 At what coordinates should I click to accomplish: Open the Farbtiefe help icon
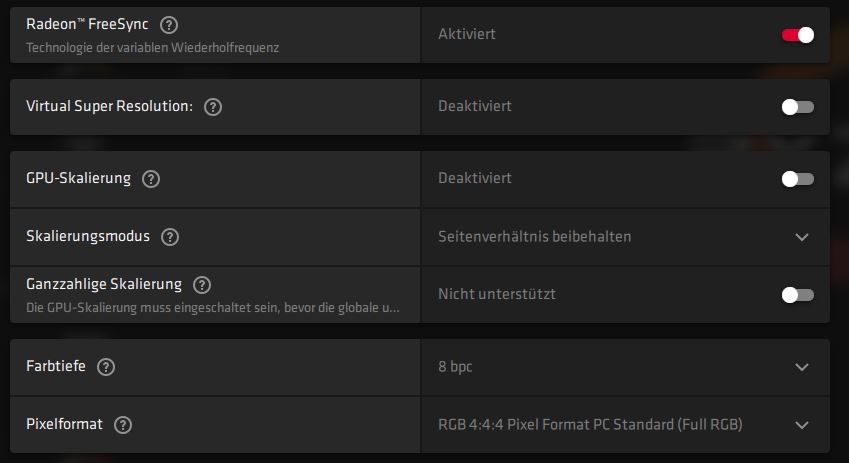click(106, 367)
